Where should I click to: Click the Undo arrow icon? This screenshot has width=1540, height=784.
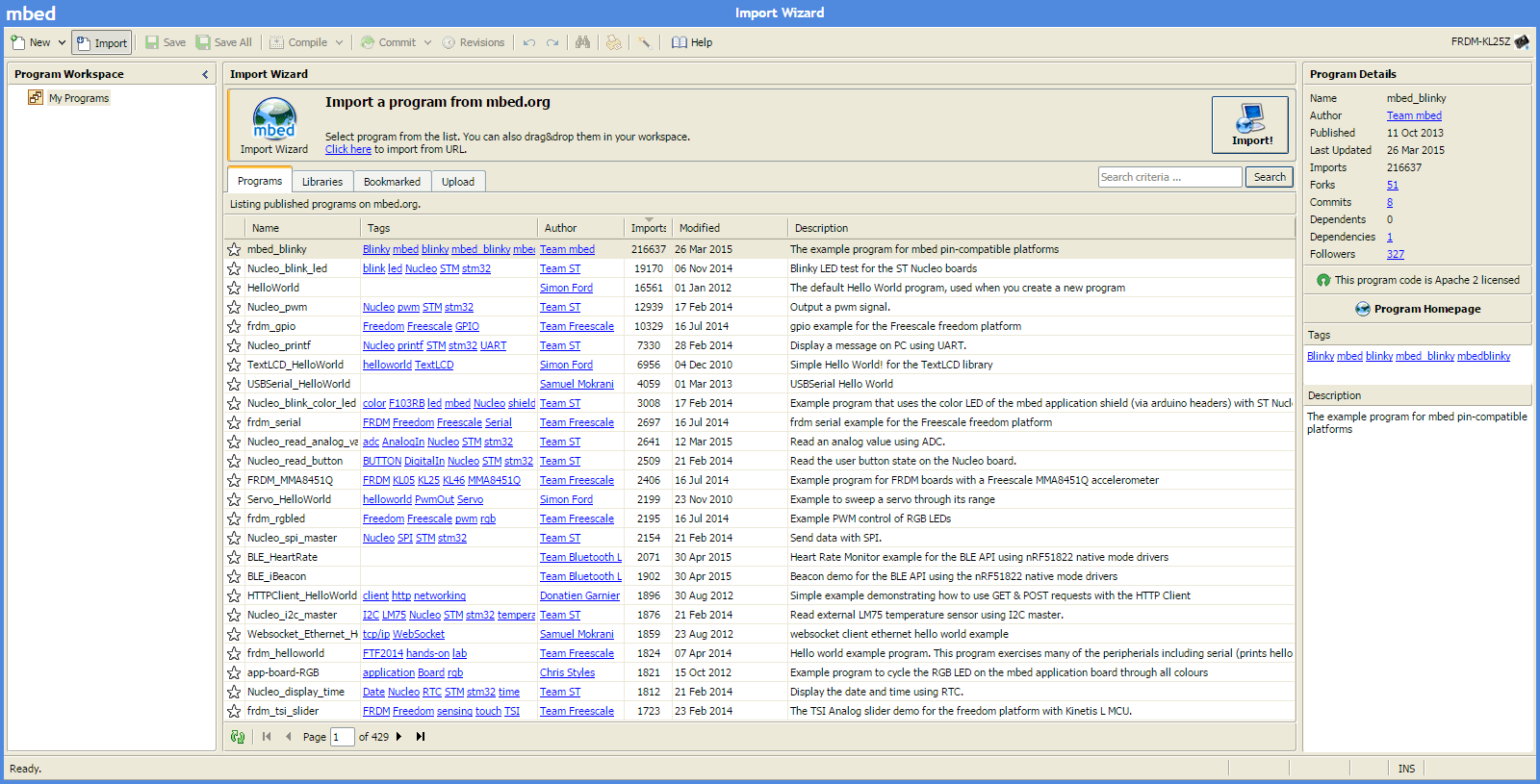pyautogui.click(x=529, y=42)
